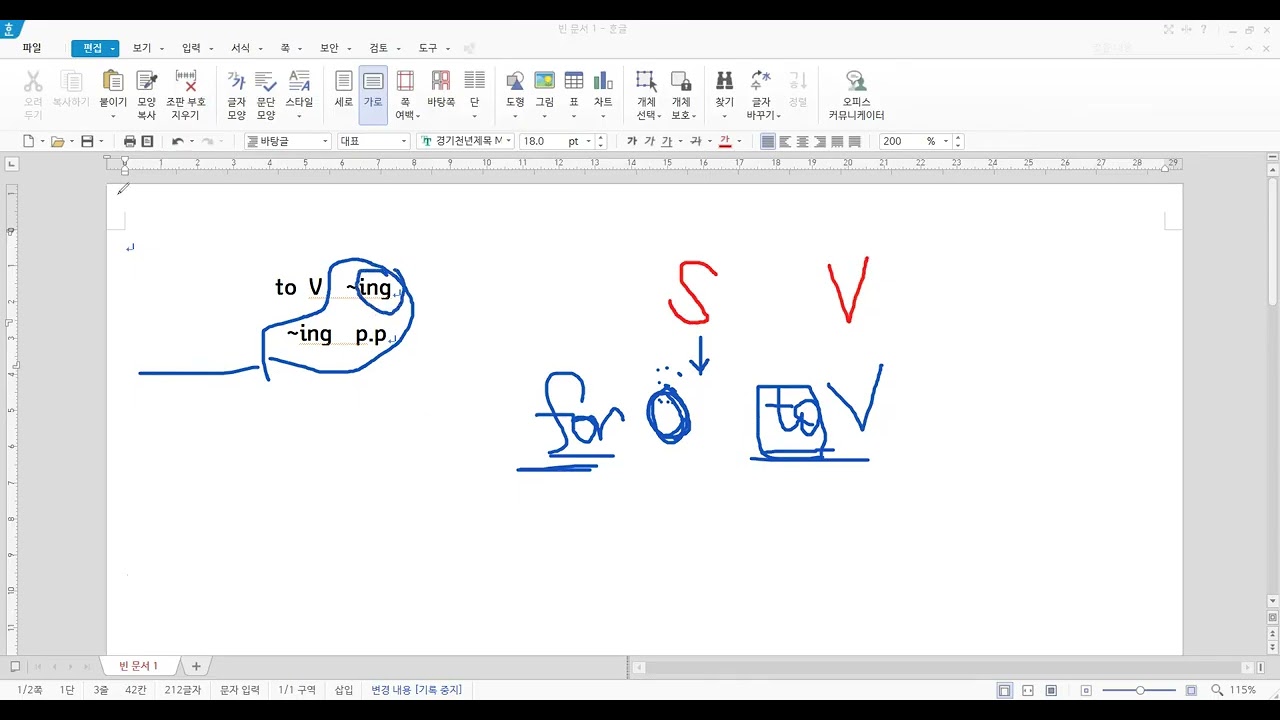Expand the 18.0 pt font size dropdown

click(x=588, y=141)
